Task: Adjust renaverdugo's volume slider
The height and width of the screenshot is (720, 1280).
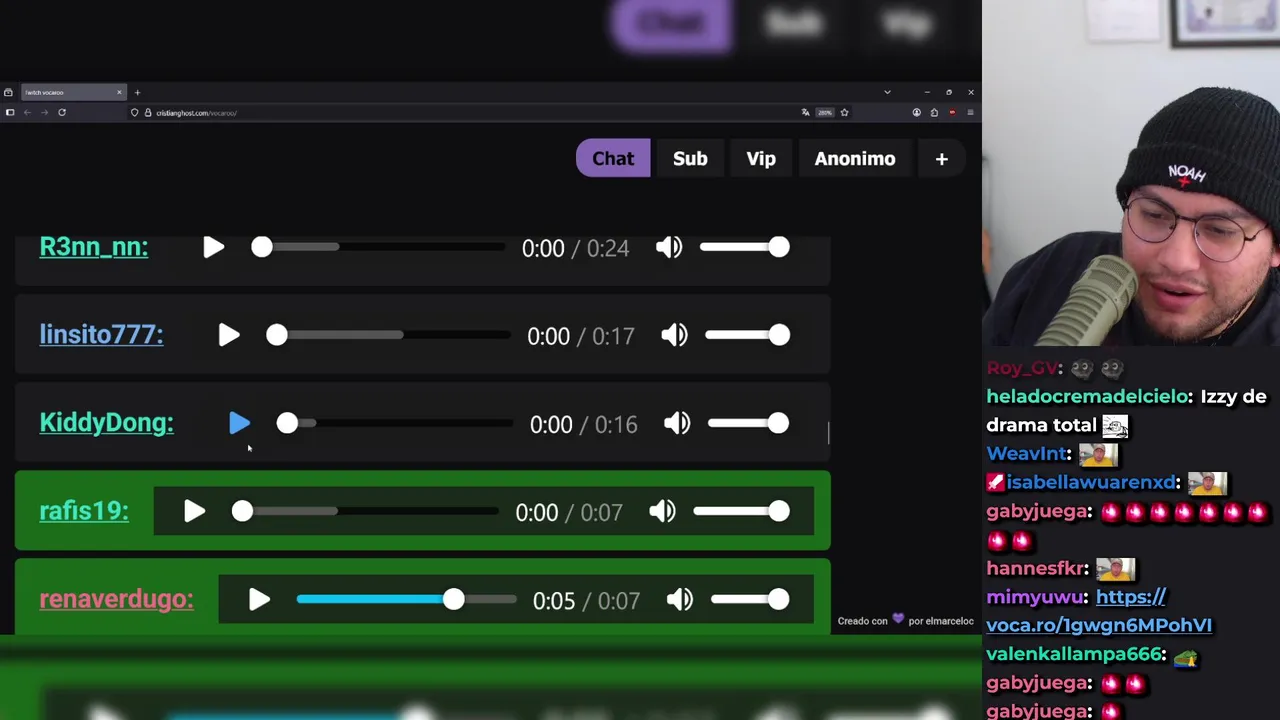Action: (751, 599)
